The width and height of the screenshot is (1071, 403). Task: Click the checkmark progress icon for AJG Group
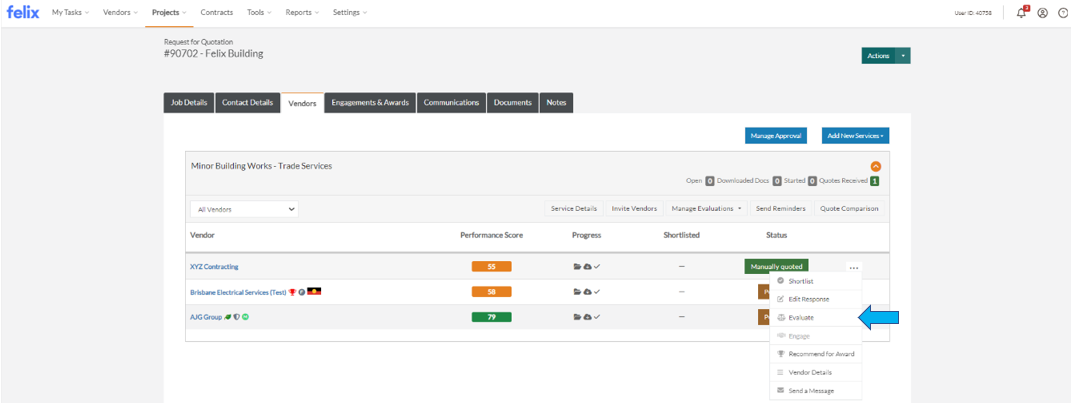coord(596,317)
